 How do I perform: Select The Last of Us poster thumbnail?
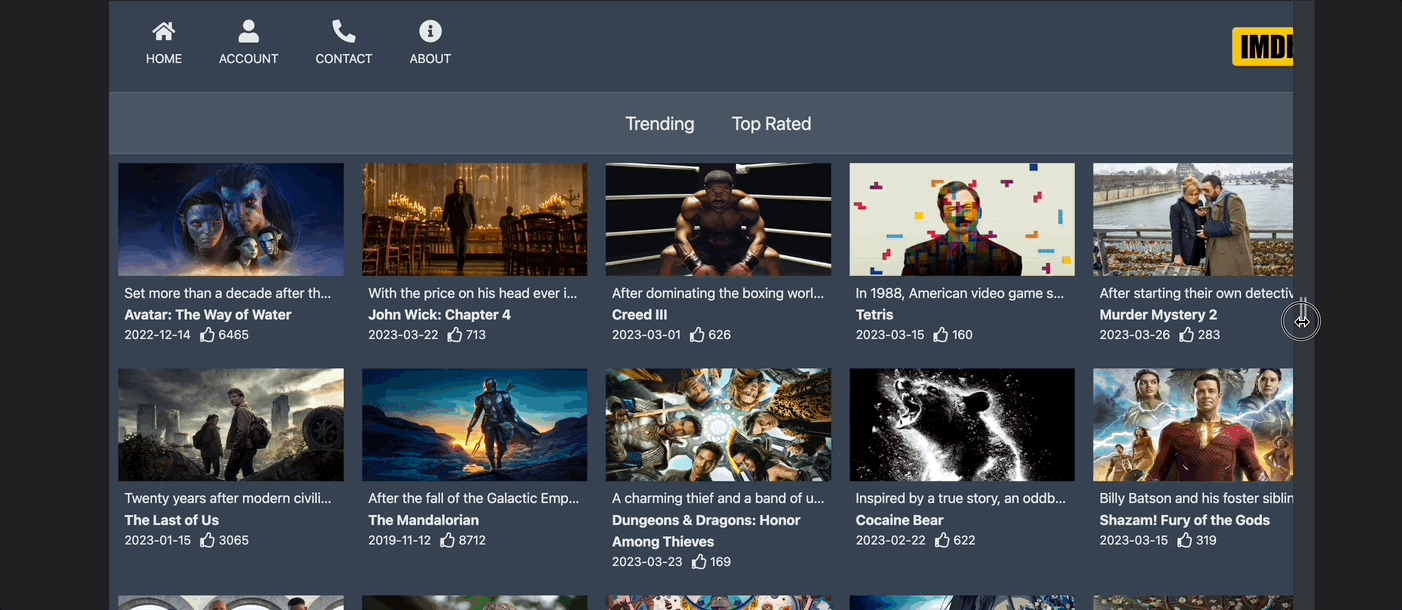point(231,425)
